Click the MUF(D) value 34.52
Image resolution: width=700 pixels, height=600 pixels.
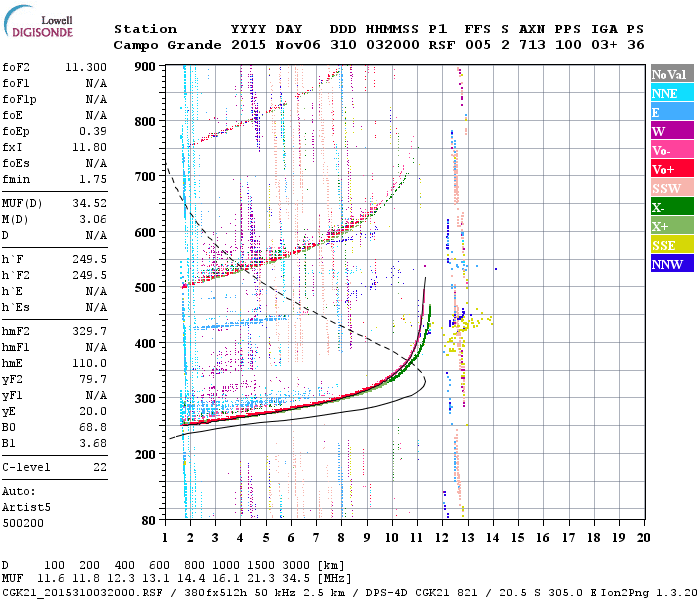click(x=90, y=203)
